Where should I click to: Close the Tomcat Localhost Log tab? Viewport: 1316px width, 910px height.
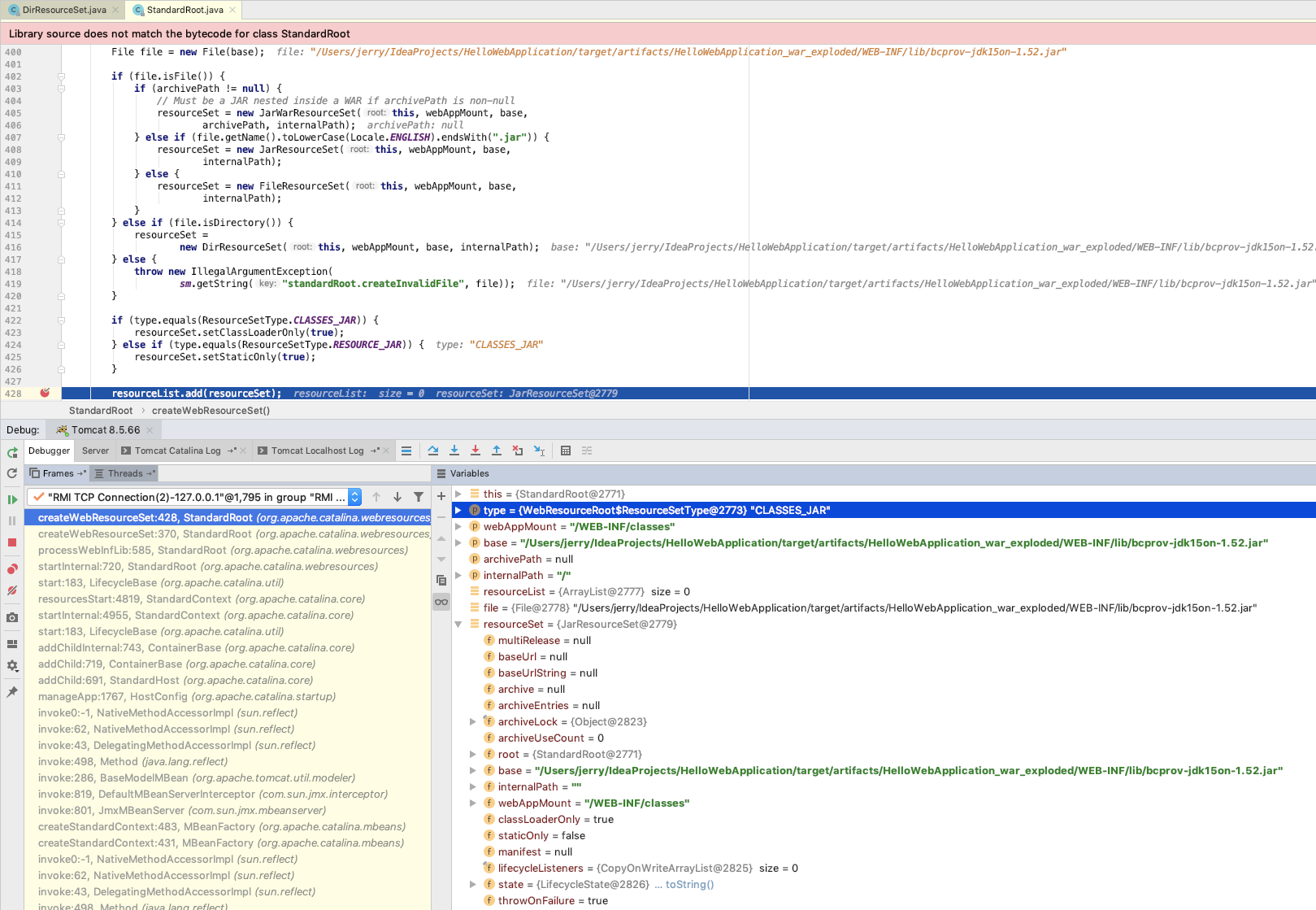[x=386, y=451]
